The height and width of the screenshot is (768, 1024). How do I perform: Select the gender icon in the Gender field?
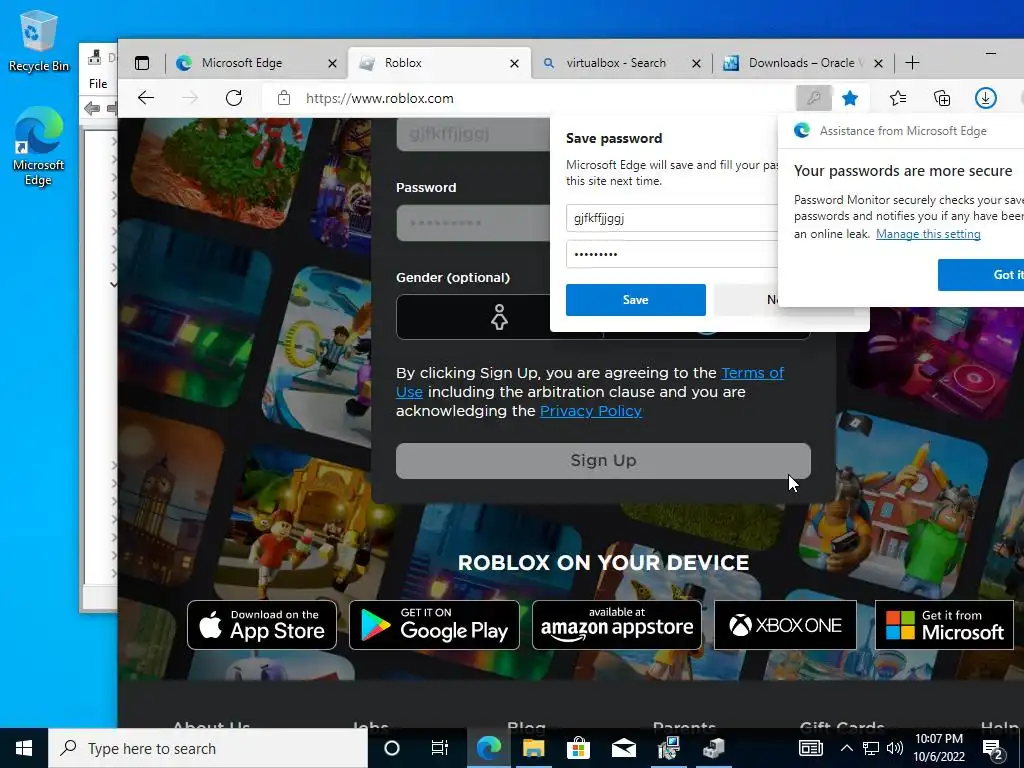click(499, 317)
